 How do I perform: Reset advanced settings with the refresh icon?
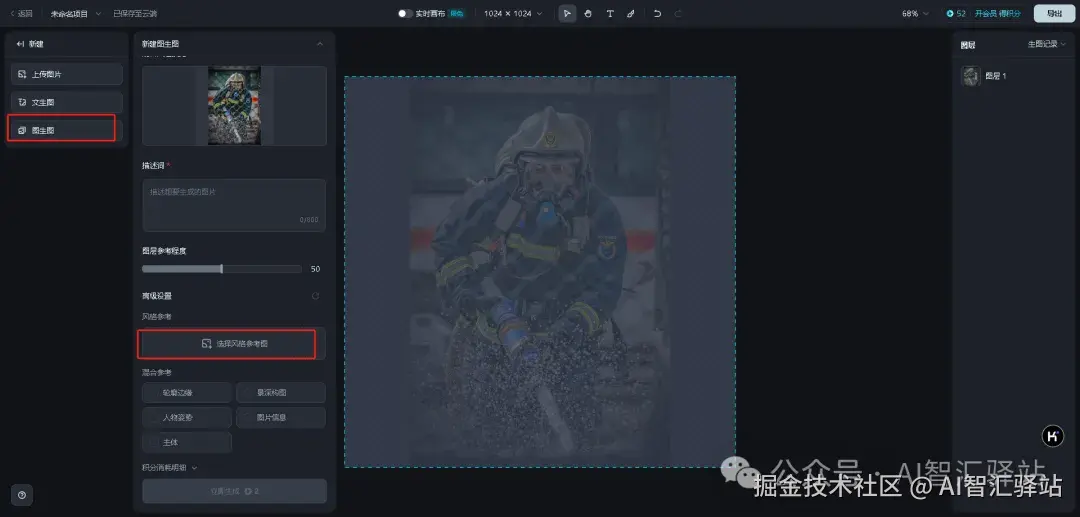tap(315, 296)
